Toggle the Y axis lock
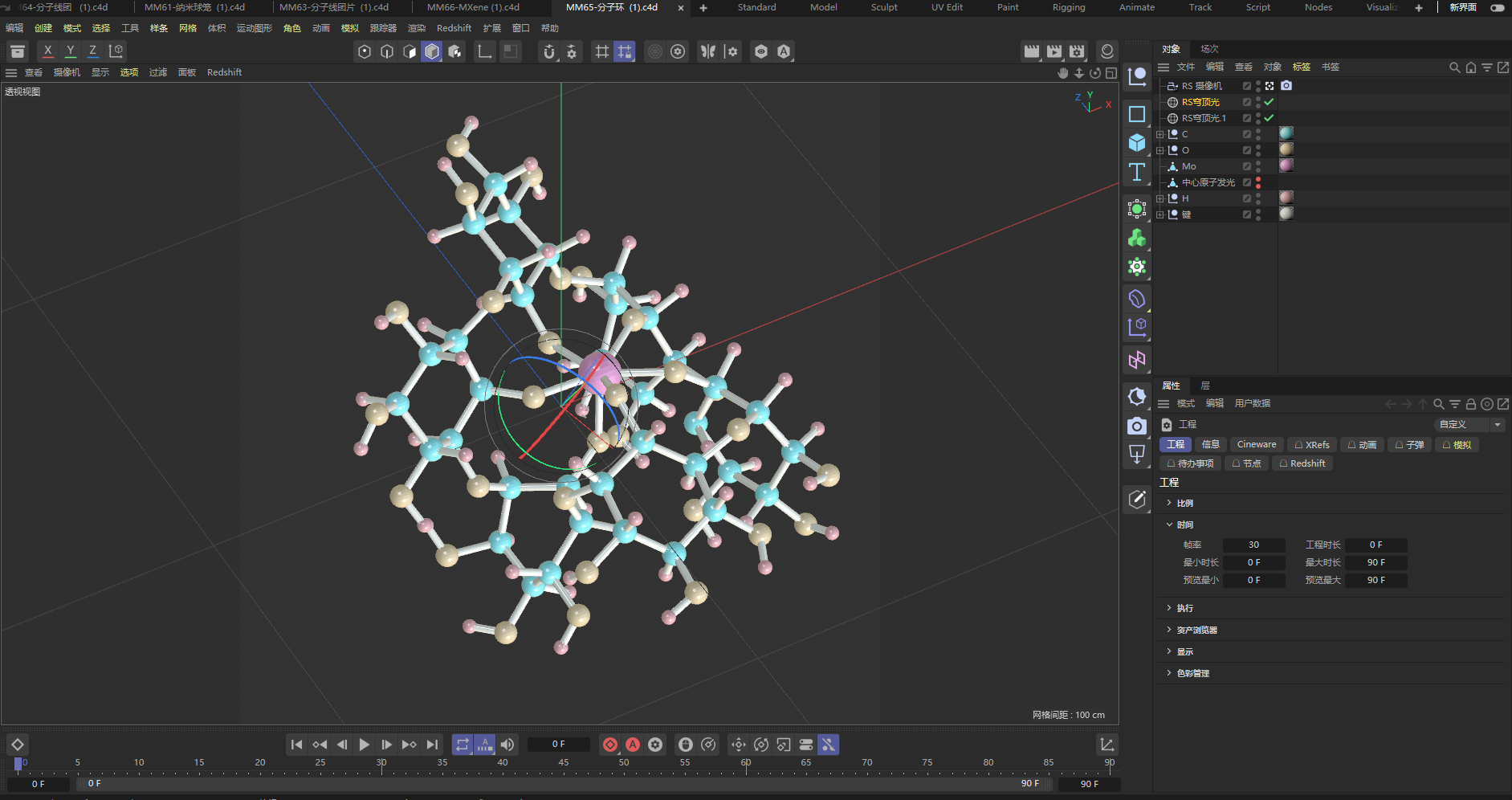Screen dimensions: 1512x800 pyautogui.click(x=71, y=51)
